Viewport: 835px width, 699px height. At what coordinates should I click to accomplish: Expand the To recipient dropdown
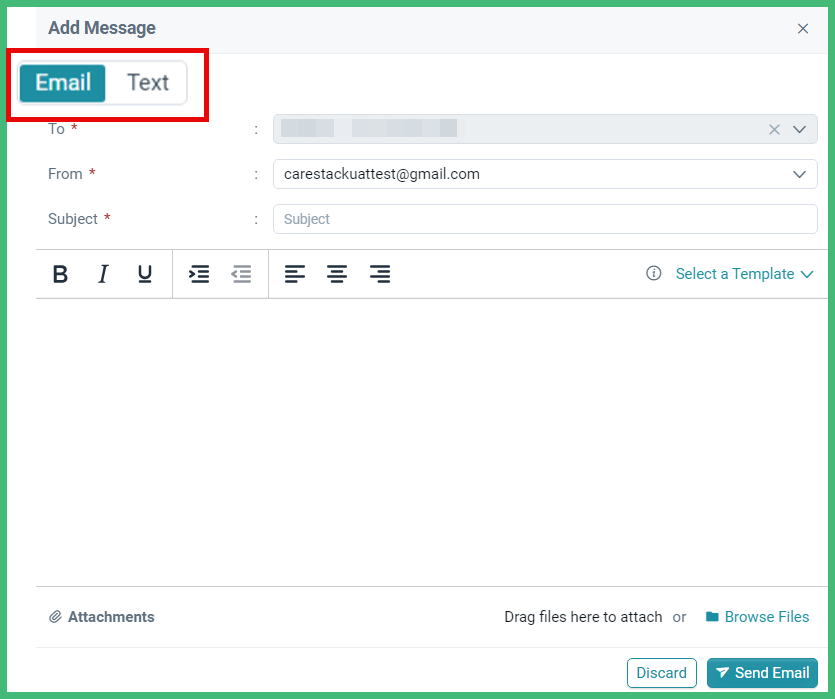pyautogui.click(x=799, y=129)
